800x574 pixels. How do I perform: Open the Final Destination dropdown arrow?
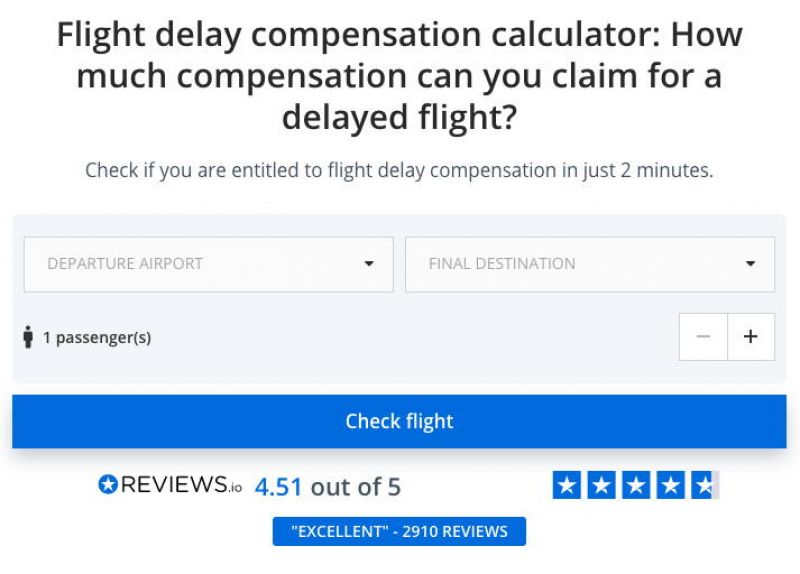pyautogui.click(x=750, y=264)
